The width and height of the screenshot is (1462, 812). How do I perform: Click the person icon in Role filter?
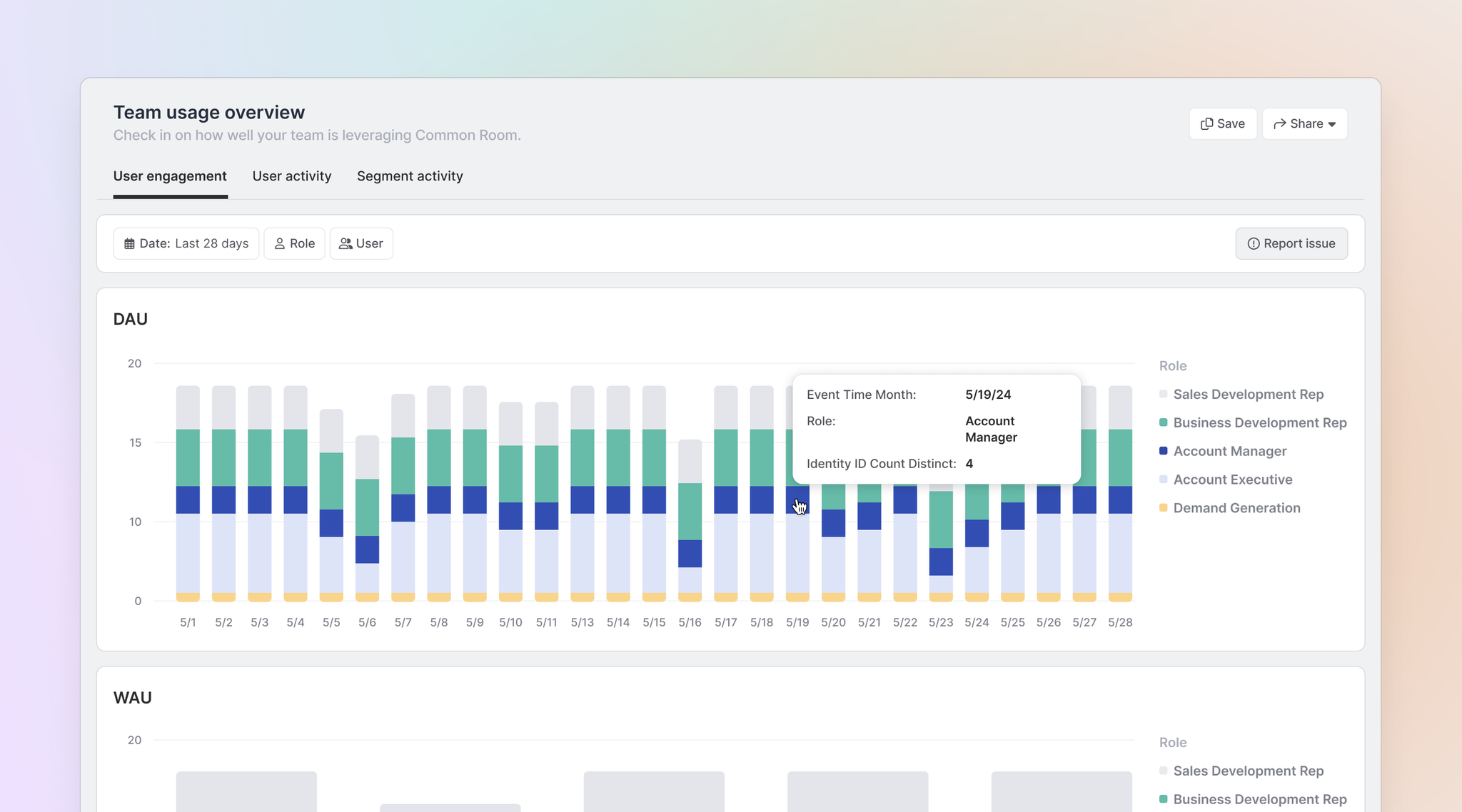(x=280, y=244)
